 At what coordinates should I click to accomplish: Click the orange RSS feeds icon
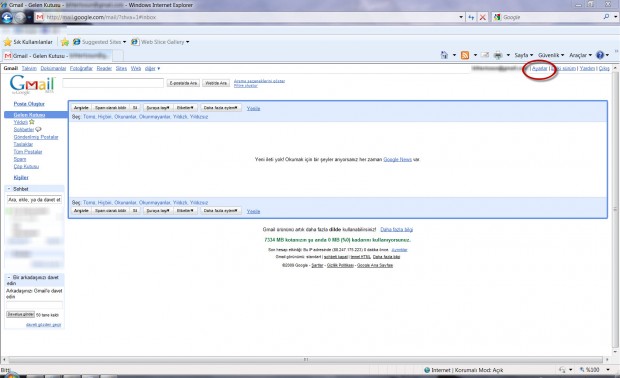click(465, 55)
